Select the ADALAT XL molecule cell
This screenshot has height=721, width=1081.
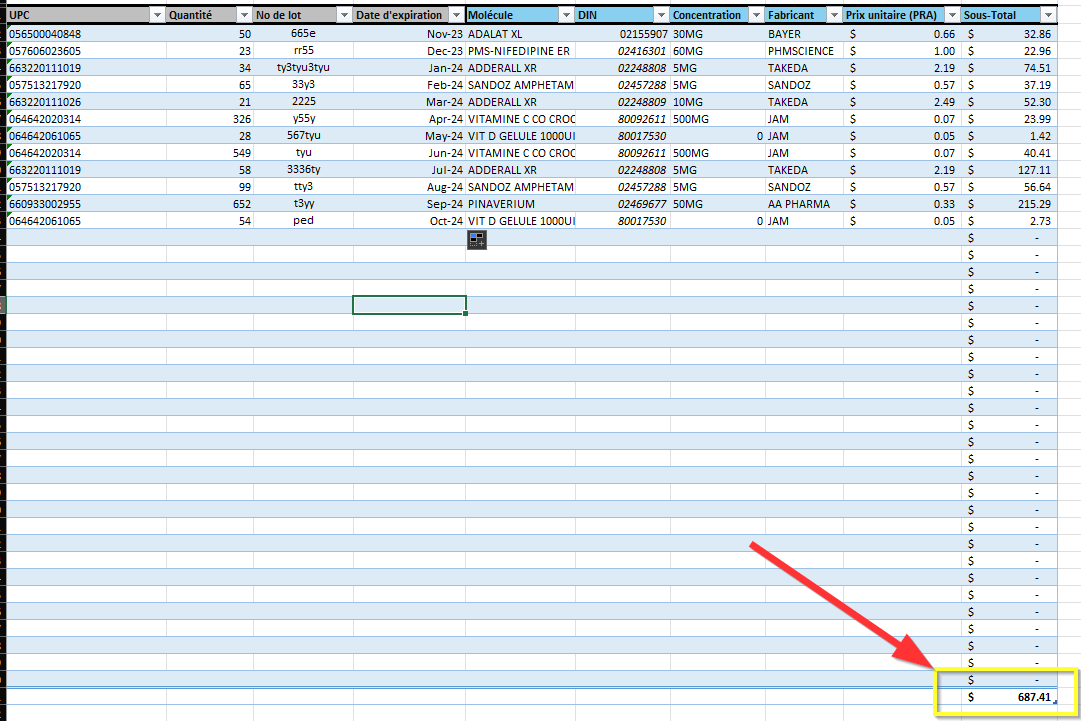pos(521,34)
